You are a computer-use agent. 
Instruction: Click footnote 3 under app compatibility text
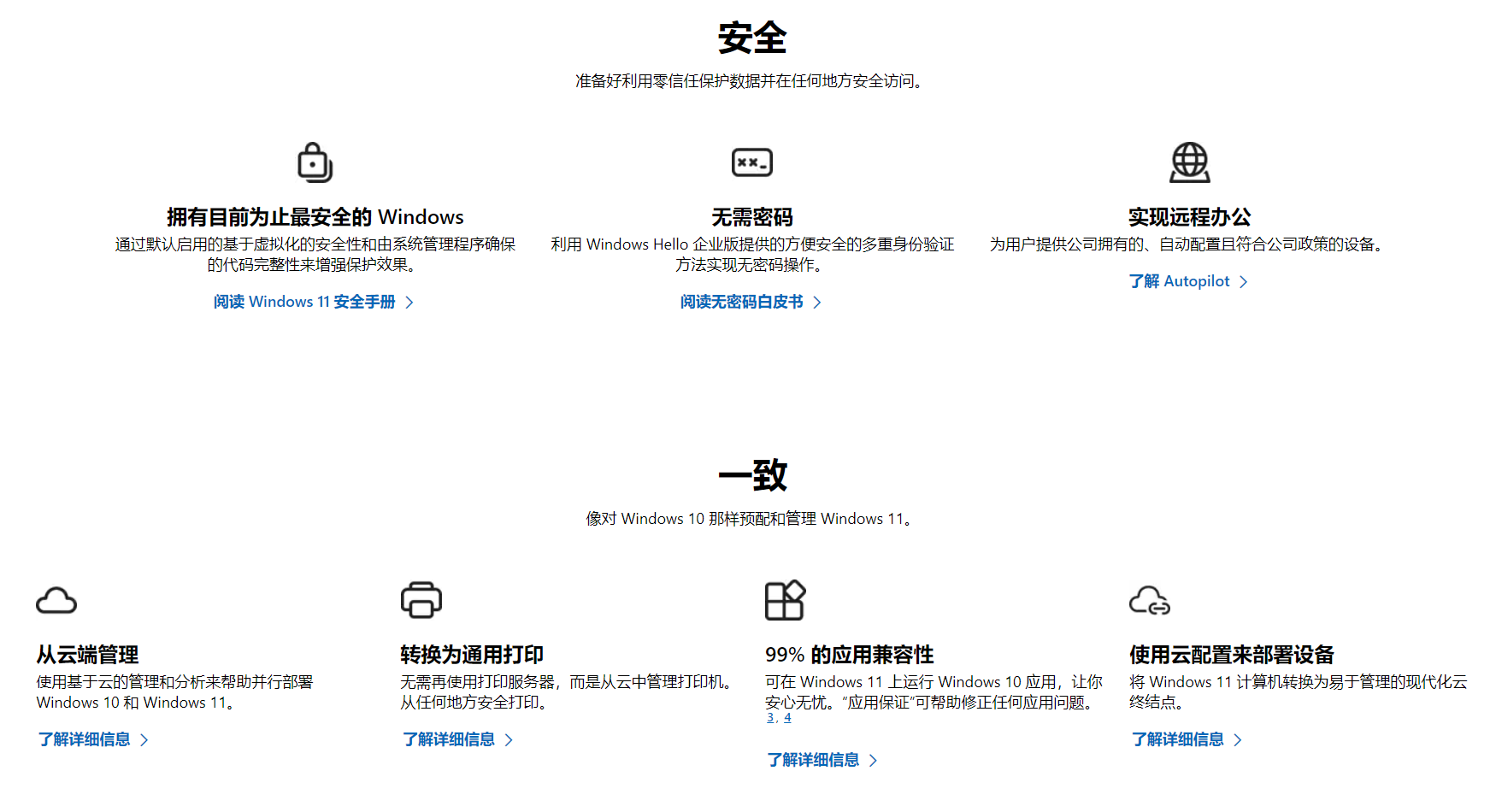[x=770, y=718]
